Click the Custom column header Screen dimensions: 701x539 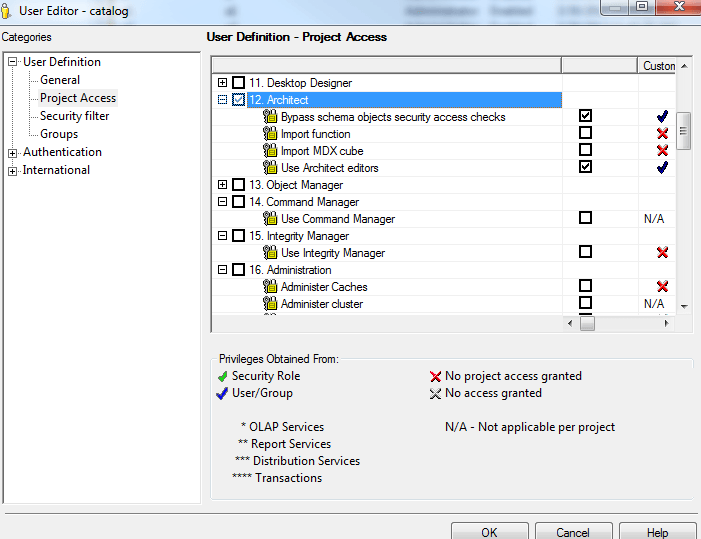click(656, 66)
